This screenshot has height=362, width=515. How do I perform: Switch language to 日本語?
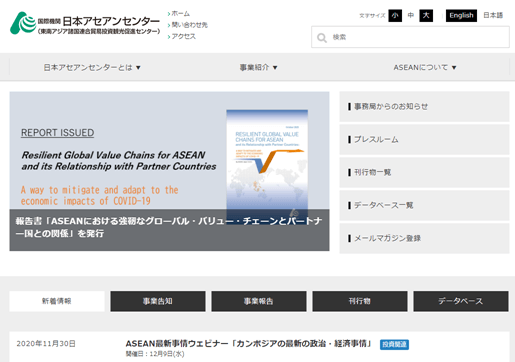click(x=493, y=15)
